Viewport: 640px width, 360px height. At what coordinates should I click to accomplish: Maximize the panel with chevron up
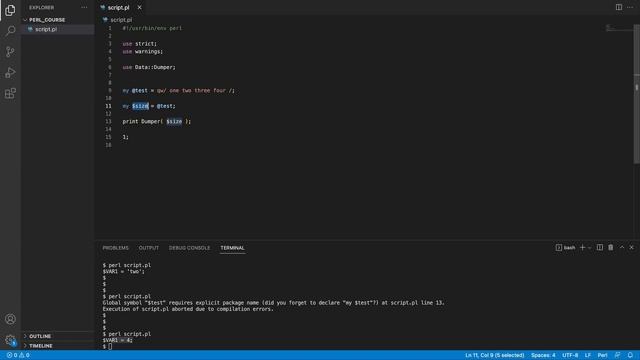(x=622, y=247)
